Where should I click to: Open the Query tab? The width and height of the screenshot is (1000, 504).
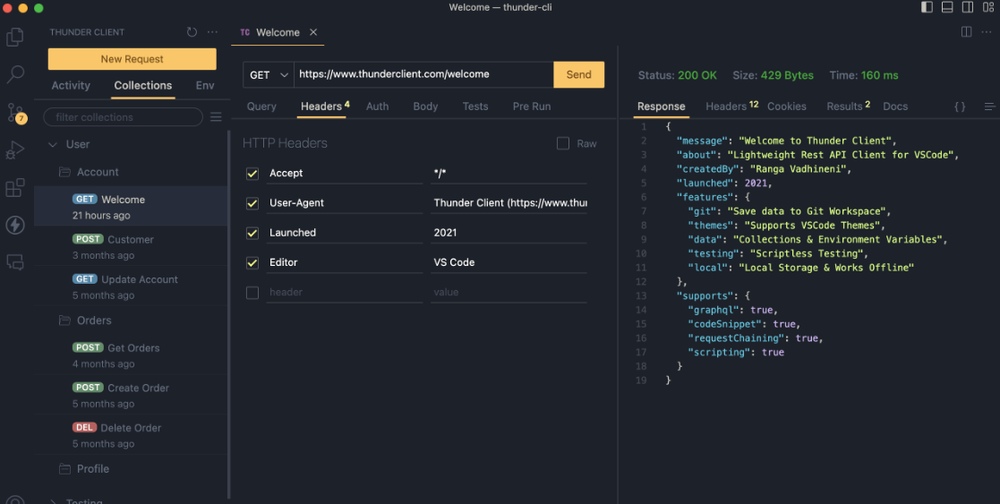261,107
